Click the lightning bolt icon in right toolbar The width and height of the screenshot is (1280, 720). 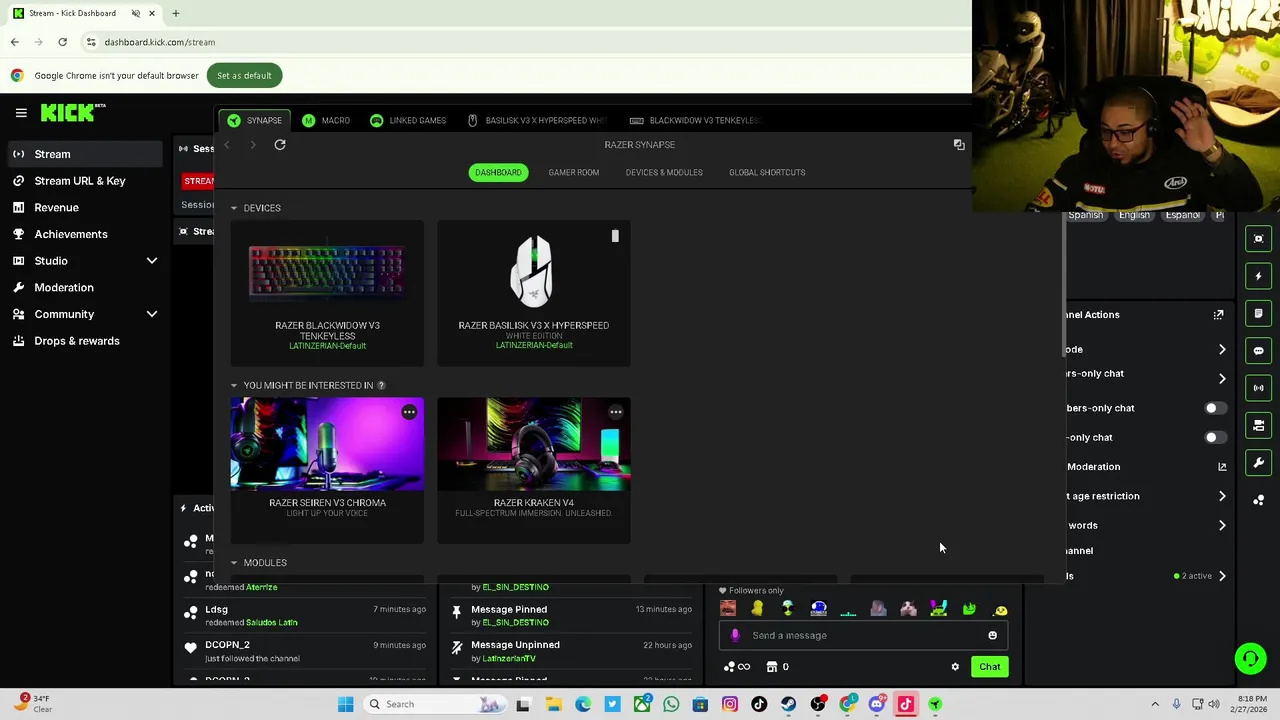click(x=1259, y=276)
